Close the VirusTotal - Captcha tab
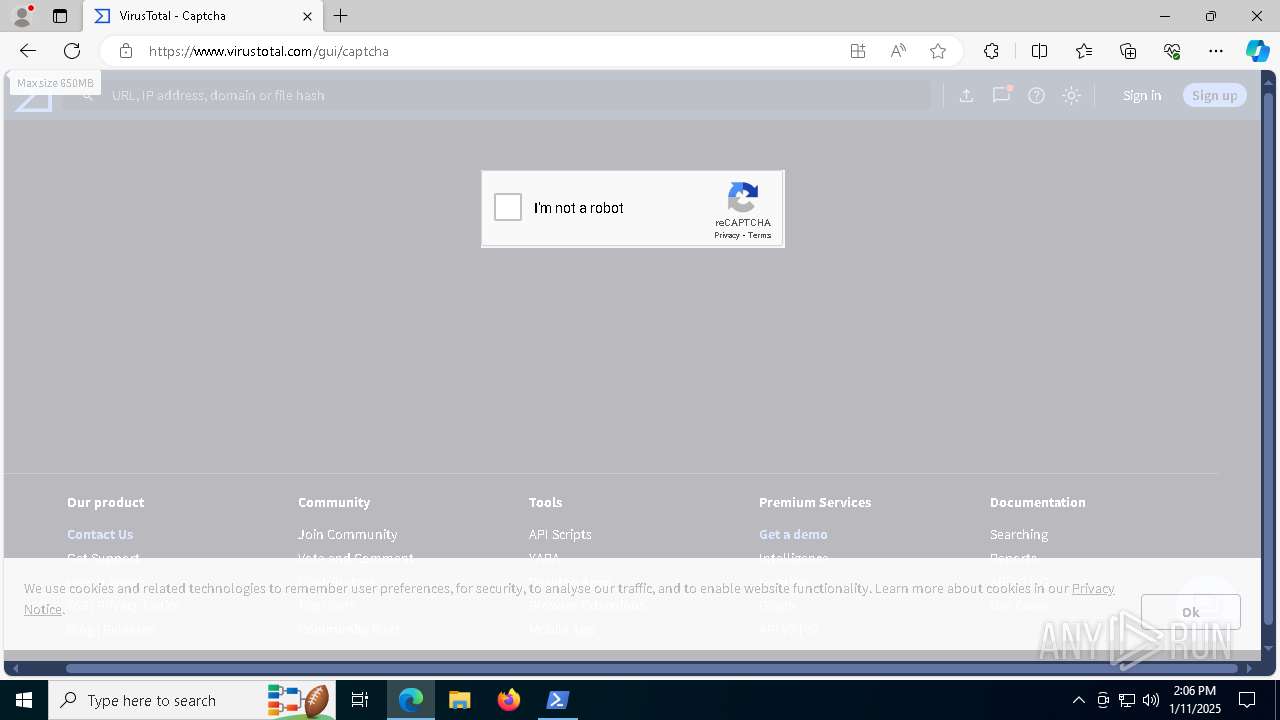Screen dimensions: 1280x720 307,16
